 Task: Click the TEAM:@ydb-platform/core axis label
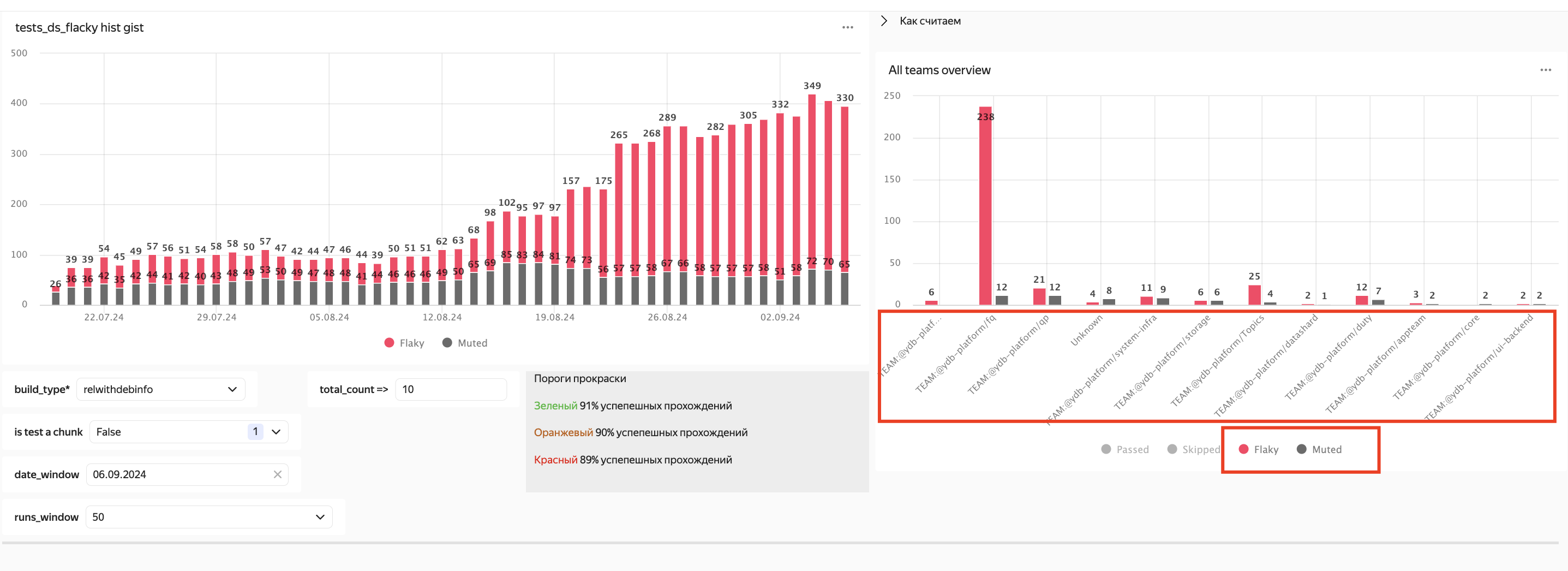1435,358
